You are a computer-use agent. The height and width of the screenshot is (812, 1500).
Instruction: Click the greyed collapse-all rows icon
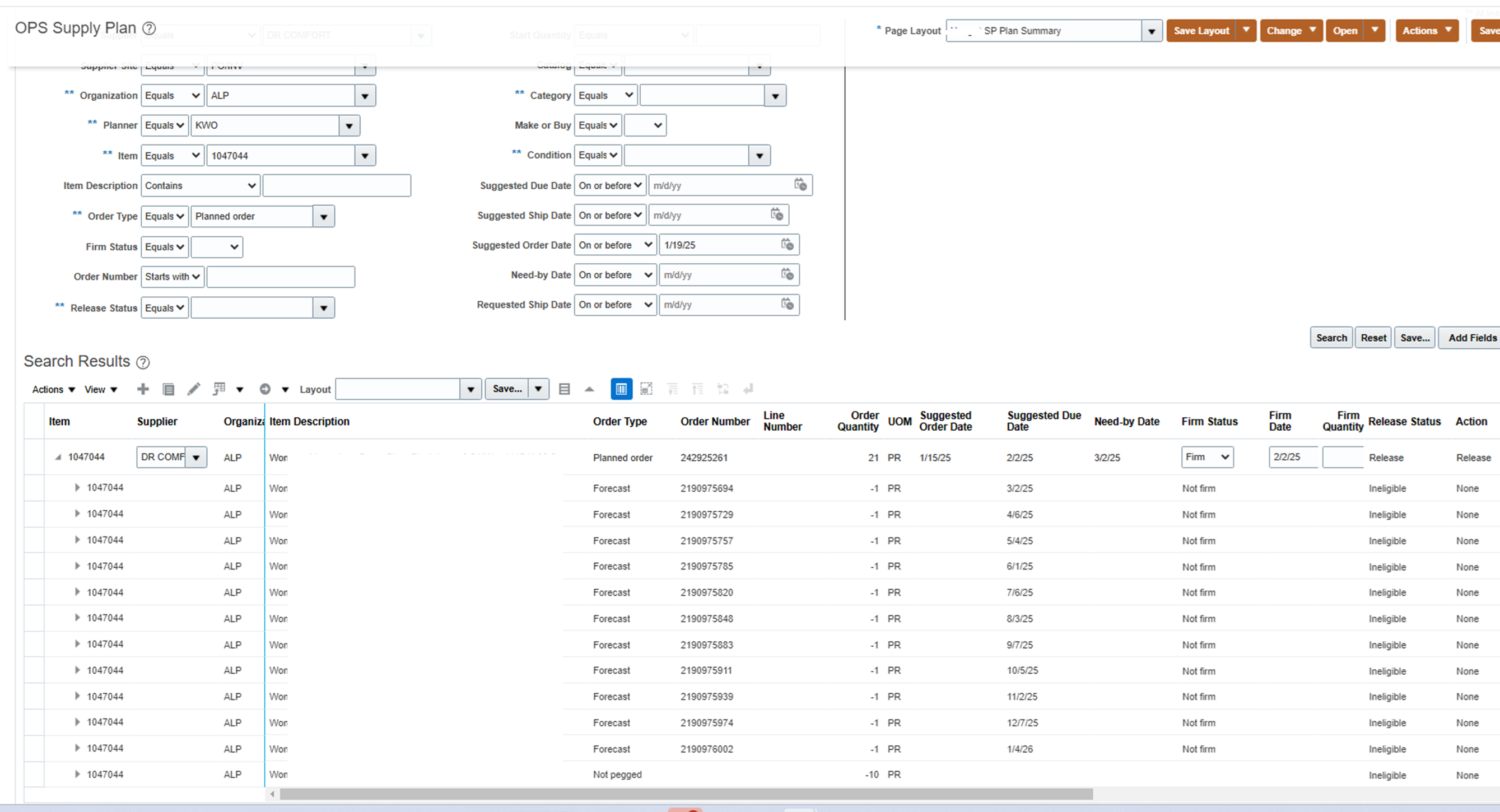[697, 389]
